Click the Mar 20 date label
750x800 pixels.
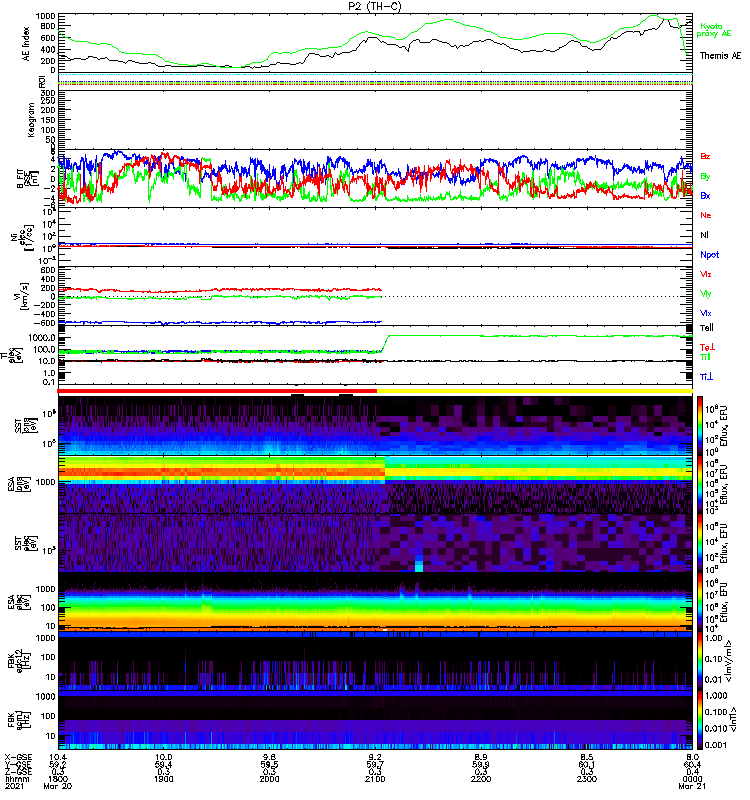58,786
